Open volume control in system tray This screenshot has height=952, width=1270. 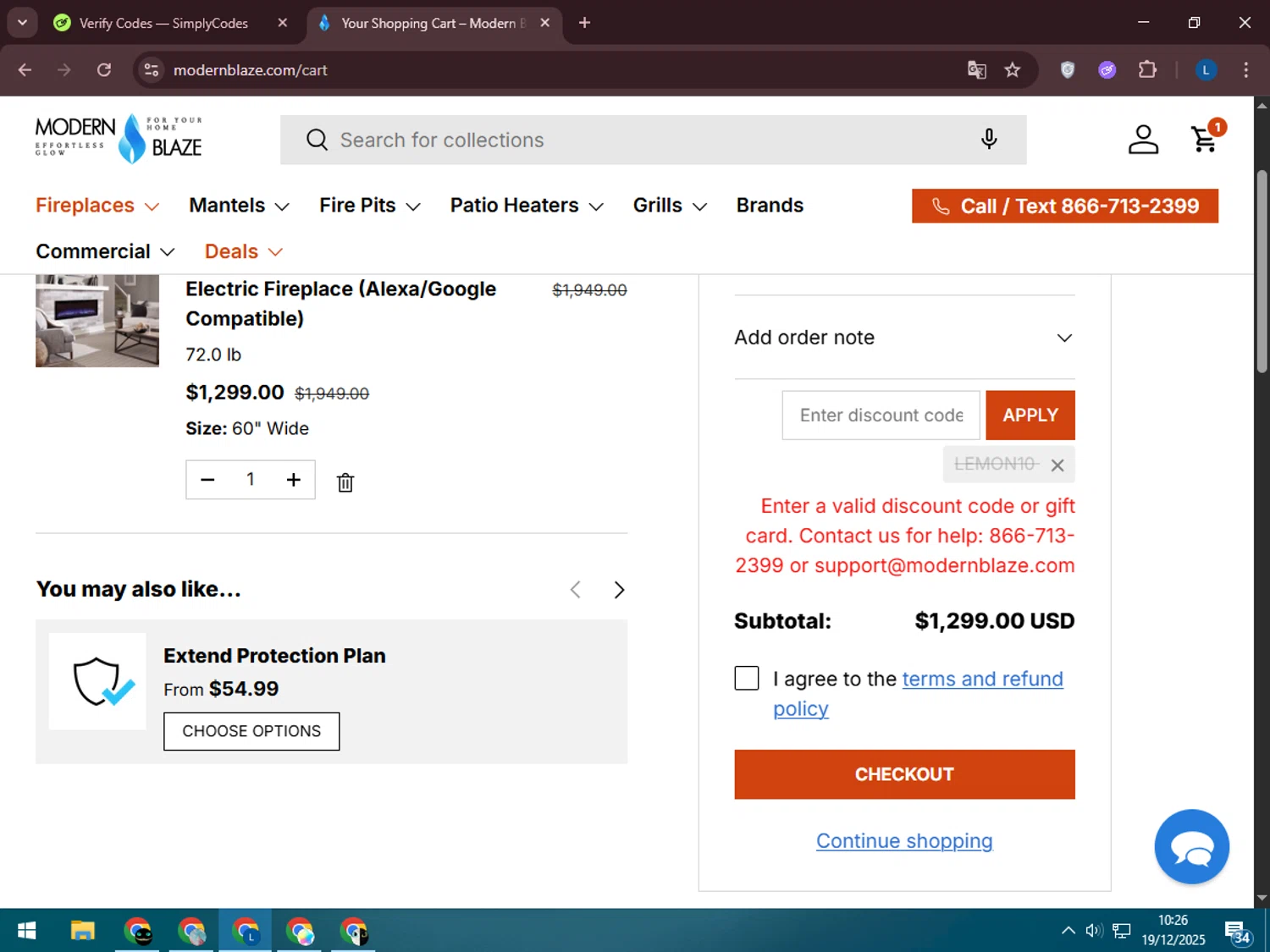pos(1094,931)
